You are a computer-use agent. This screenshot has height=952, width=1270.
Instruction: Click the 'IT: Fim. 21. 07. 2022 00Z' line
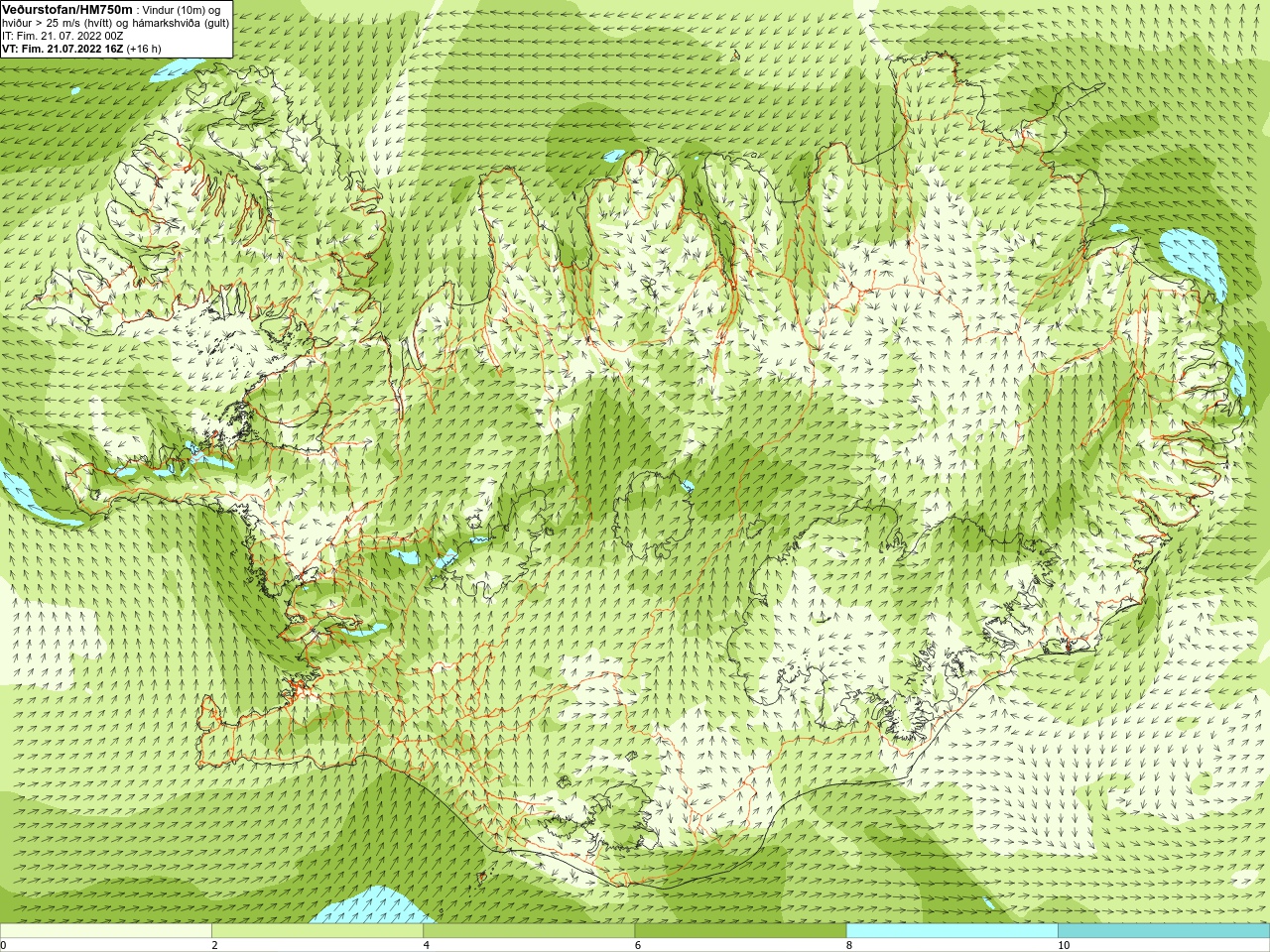pyautogui.click(x=63, y=35)
